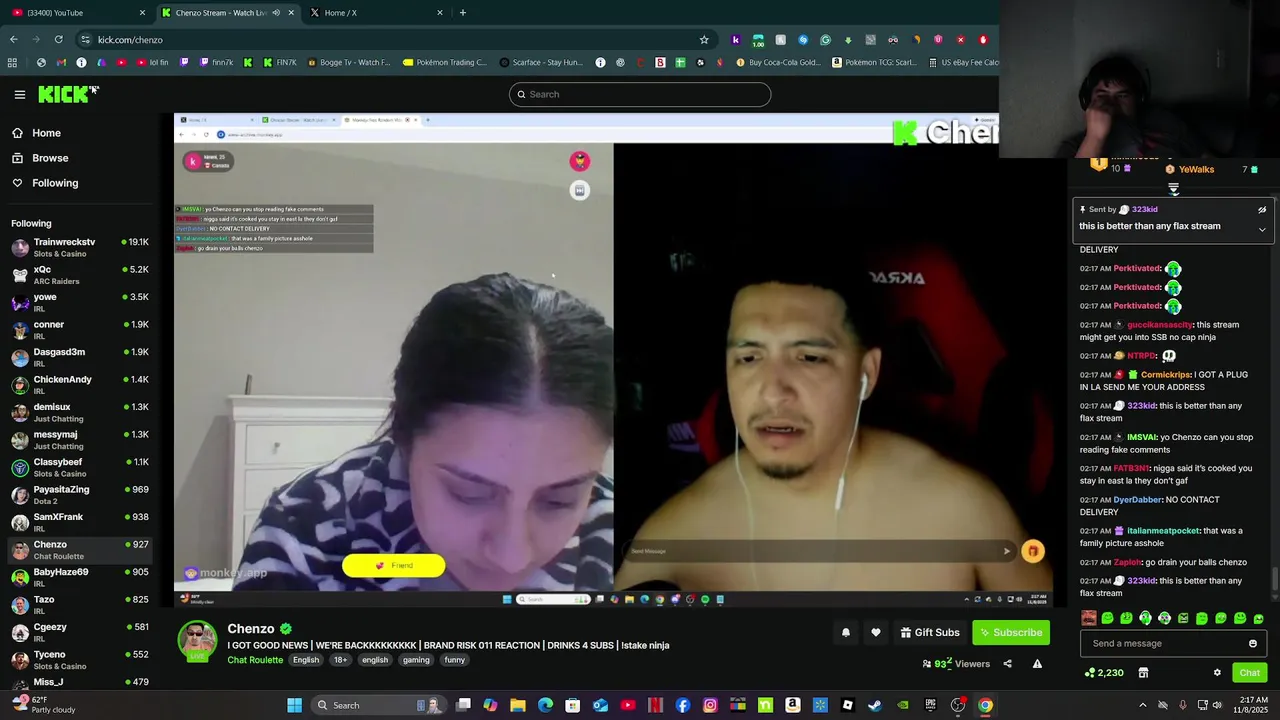This screenshot has height=720, width=1280.
Task: Toggle the microphone tray icon
Action: [x=1183, y=705]
